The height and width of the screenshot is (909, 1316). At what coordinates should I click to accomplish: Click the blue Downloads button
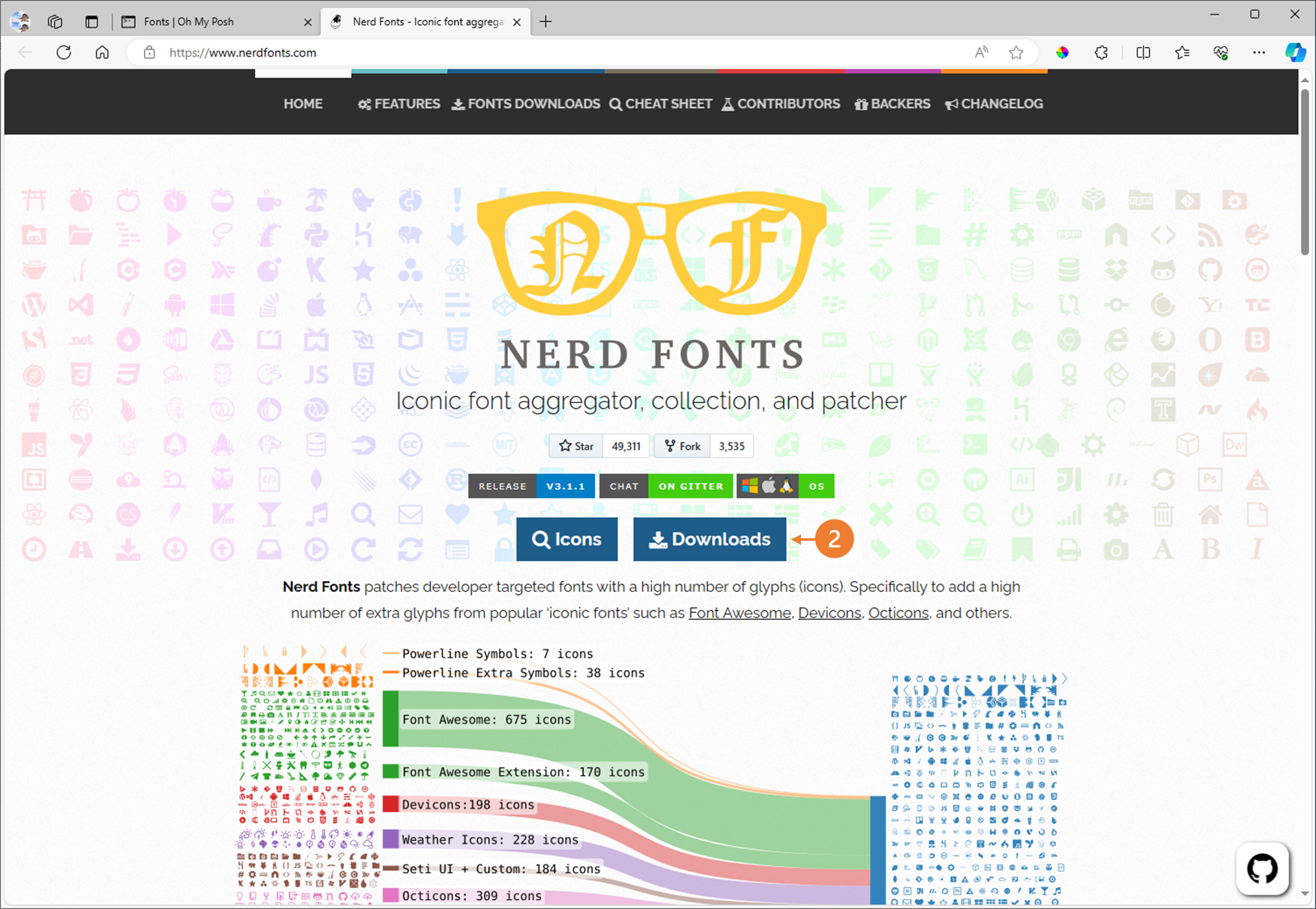[709, 539]
